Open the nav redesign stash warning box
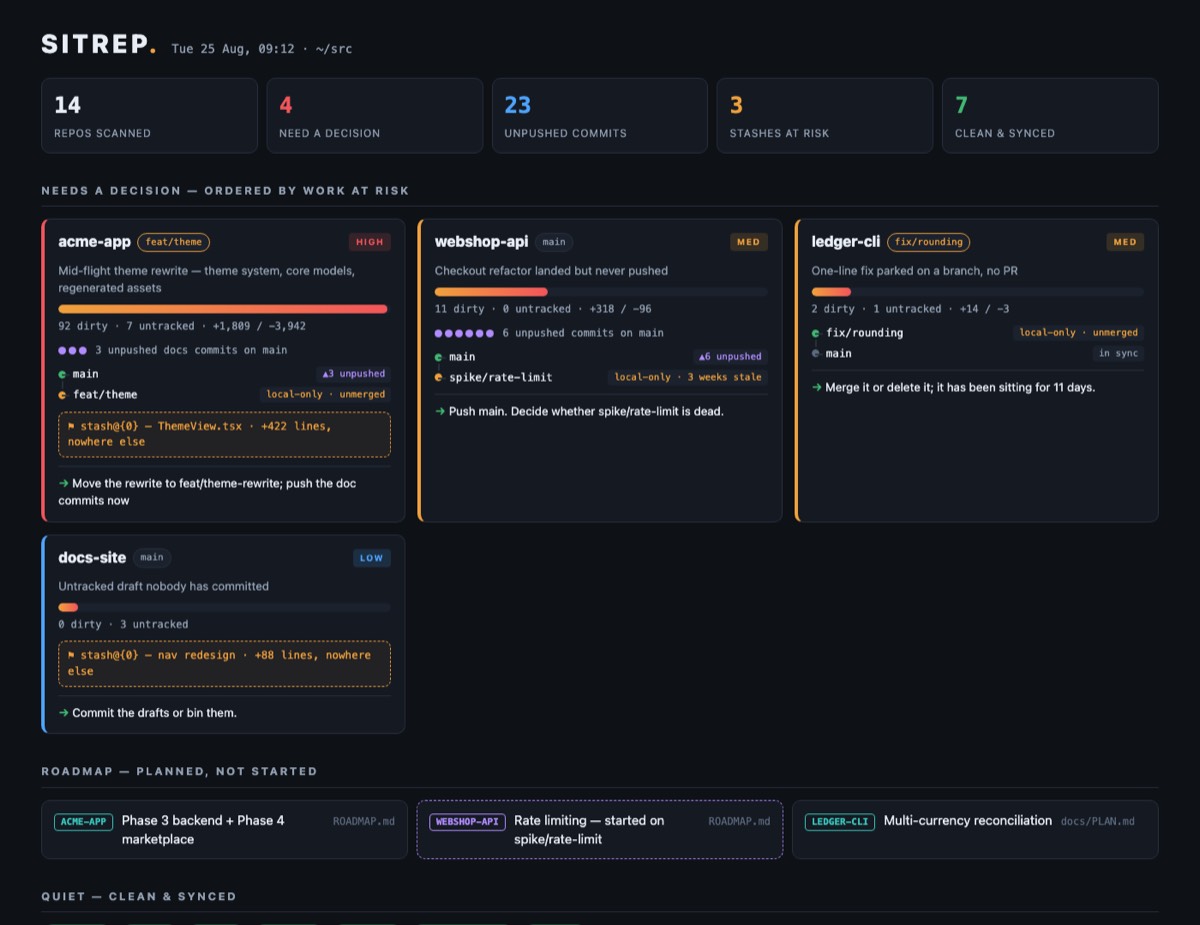This screenshot has width=1200, height=925. tap(224, 664)
